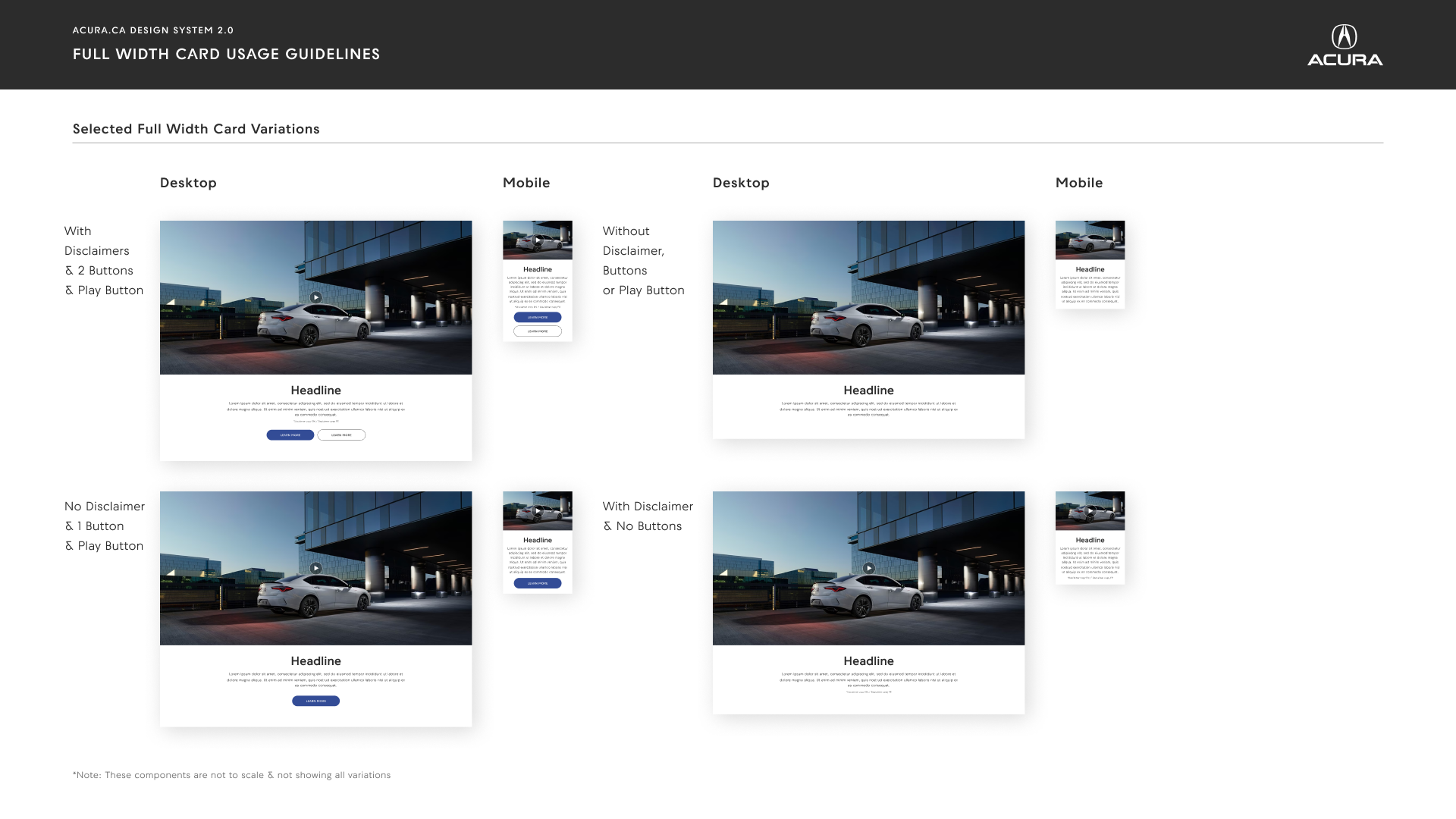Select 'Acura.ca Design System 2.0' header text
Viewport: 1456px width, 819px height.
(x=153, y=30)
